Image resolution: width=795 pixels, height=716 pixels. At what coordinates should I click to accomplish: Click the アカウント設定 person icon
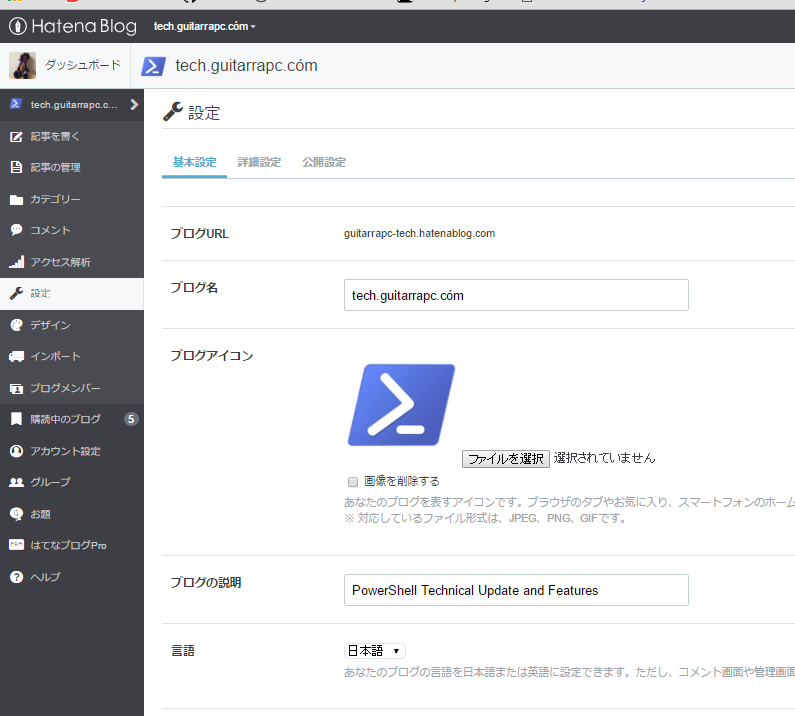coord(16,451)
